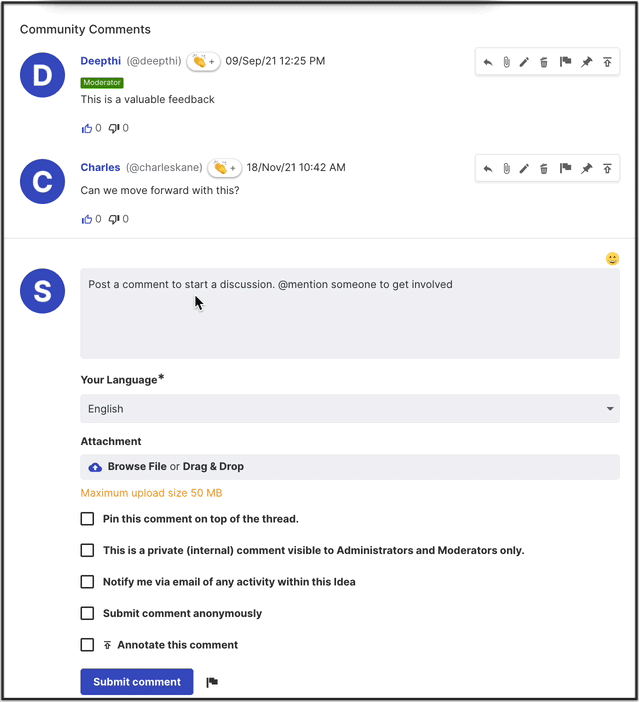Delete Charles's comment using the trash icon
This screenshot has height=702, width=639.
[544, 169]
